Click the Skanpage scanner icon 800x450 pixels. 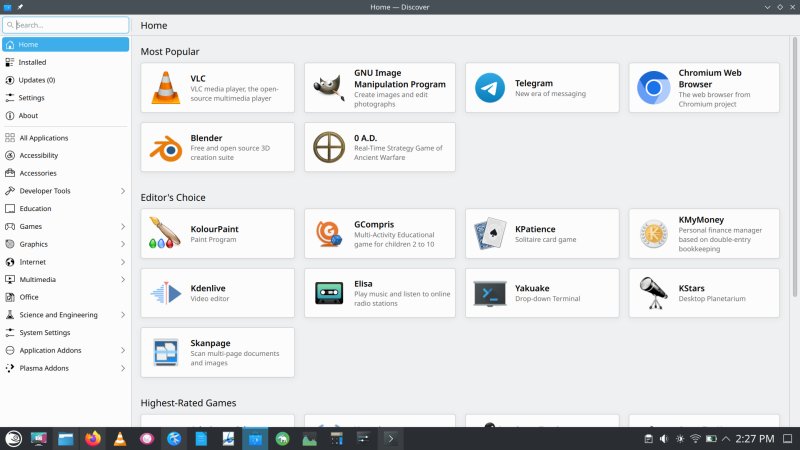coord(166,353)
